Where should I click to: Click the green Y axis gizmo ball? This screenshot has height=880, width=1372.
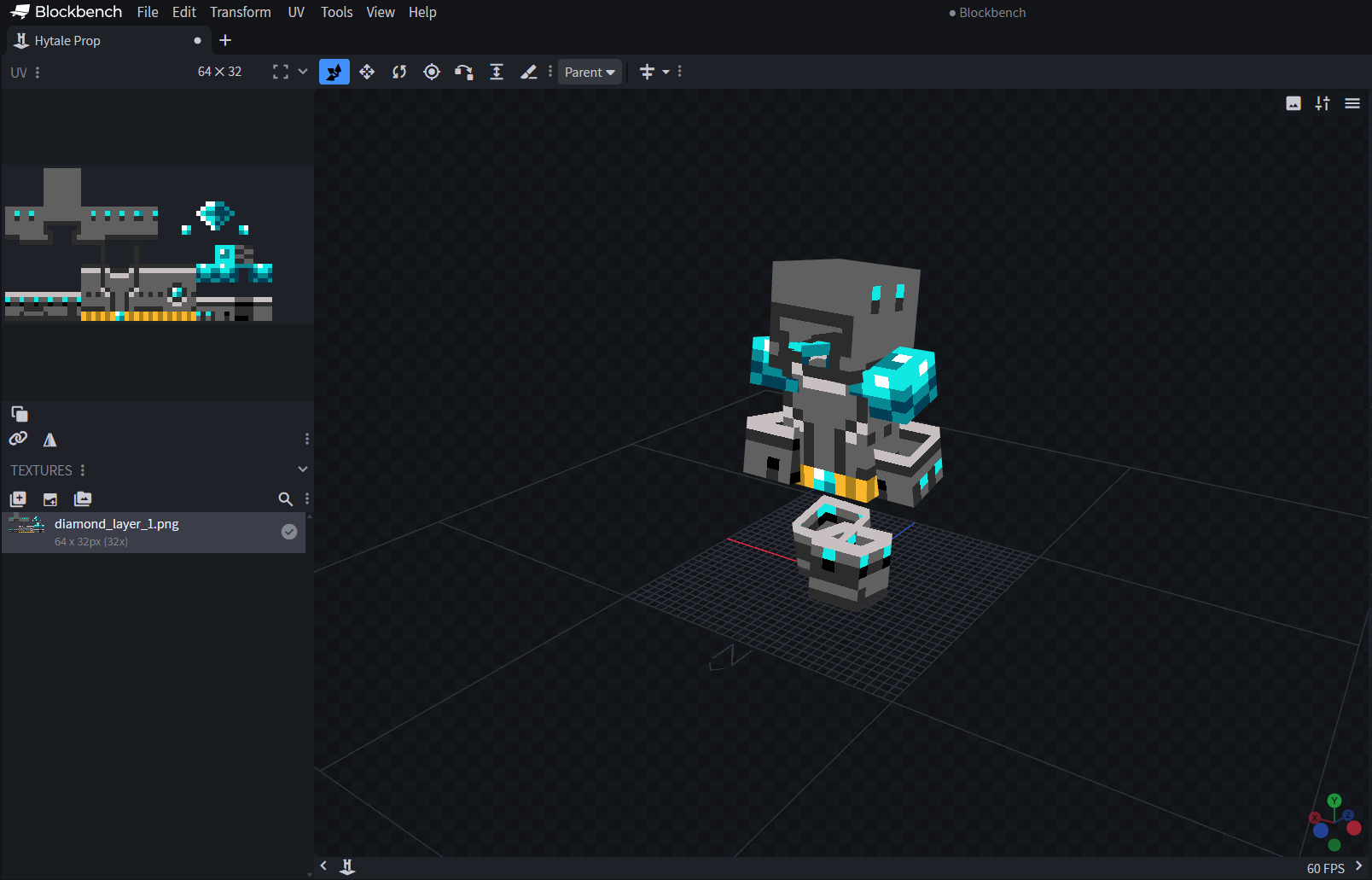click(1334, 801)
